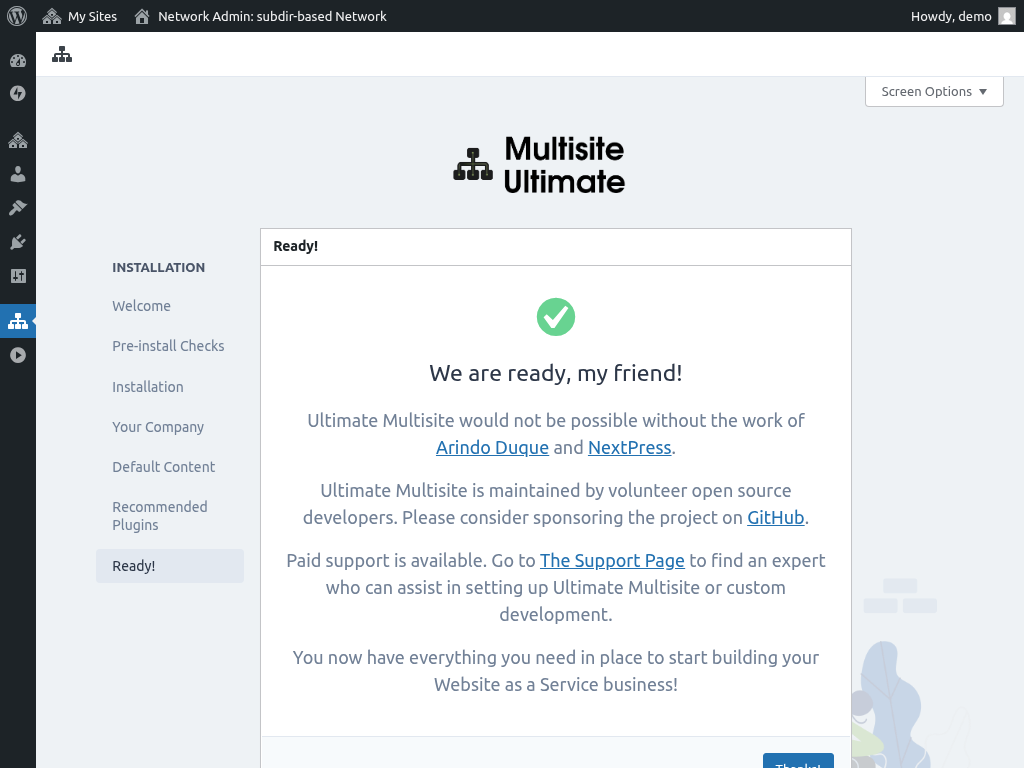Open the Arindo Duque link
The width and height of the screenshot is (1024, 768).
[492, 447]
